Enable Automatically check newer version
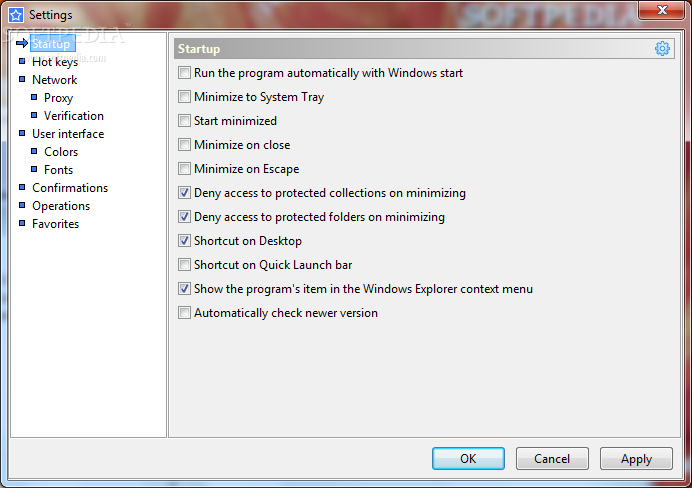The image size is (692, 488). click(184, 312)
